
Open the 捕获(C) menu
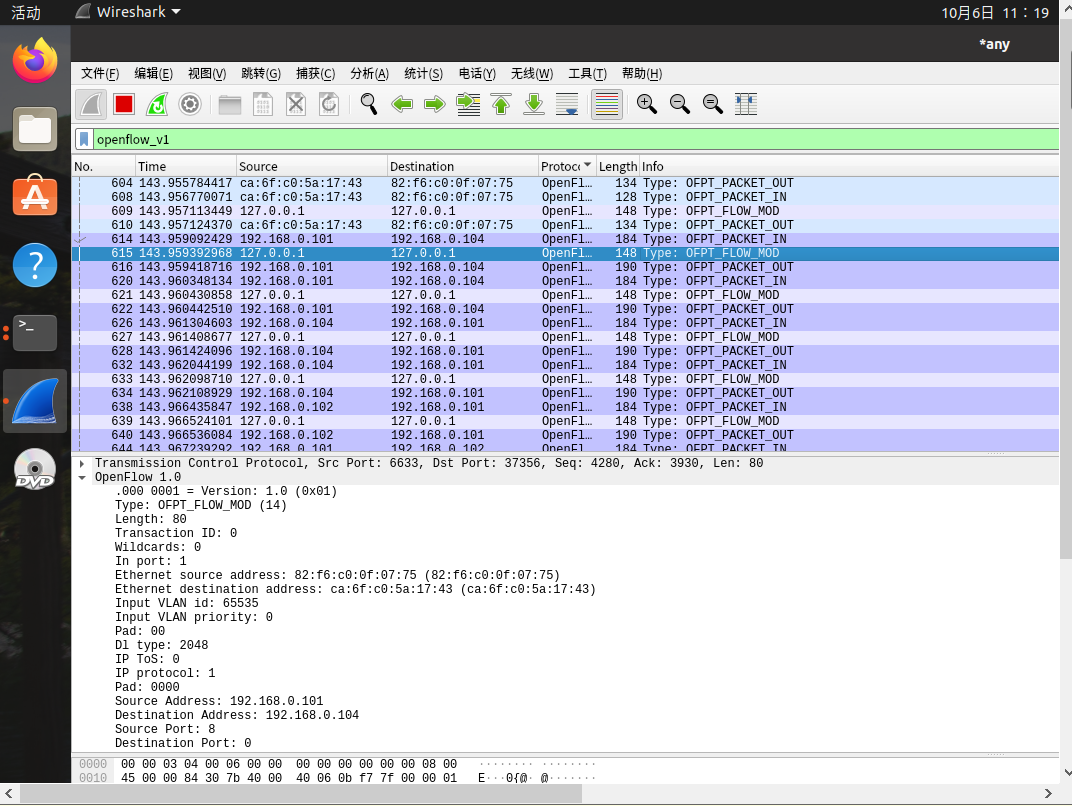click(315, 74)
